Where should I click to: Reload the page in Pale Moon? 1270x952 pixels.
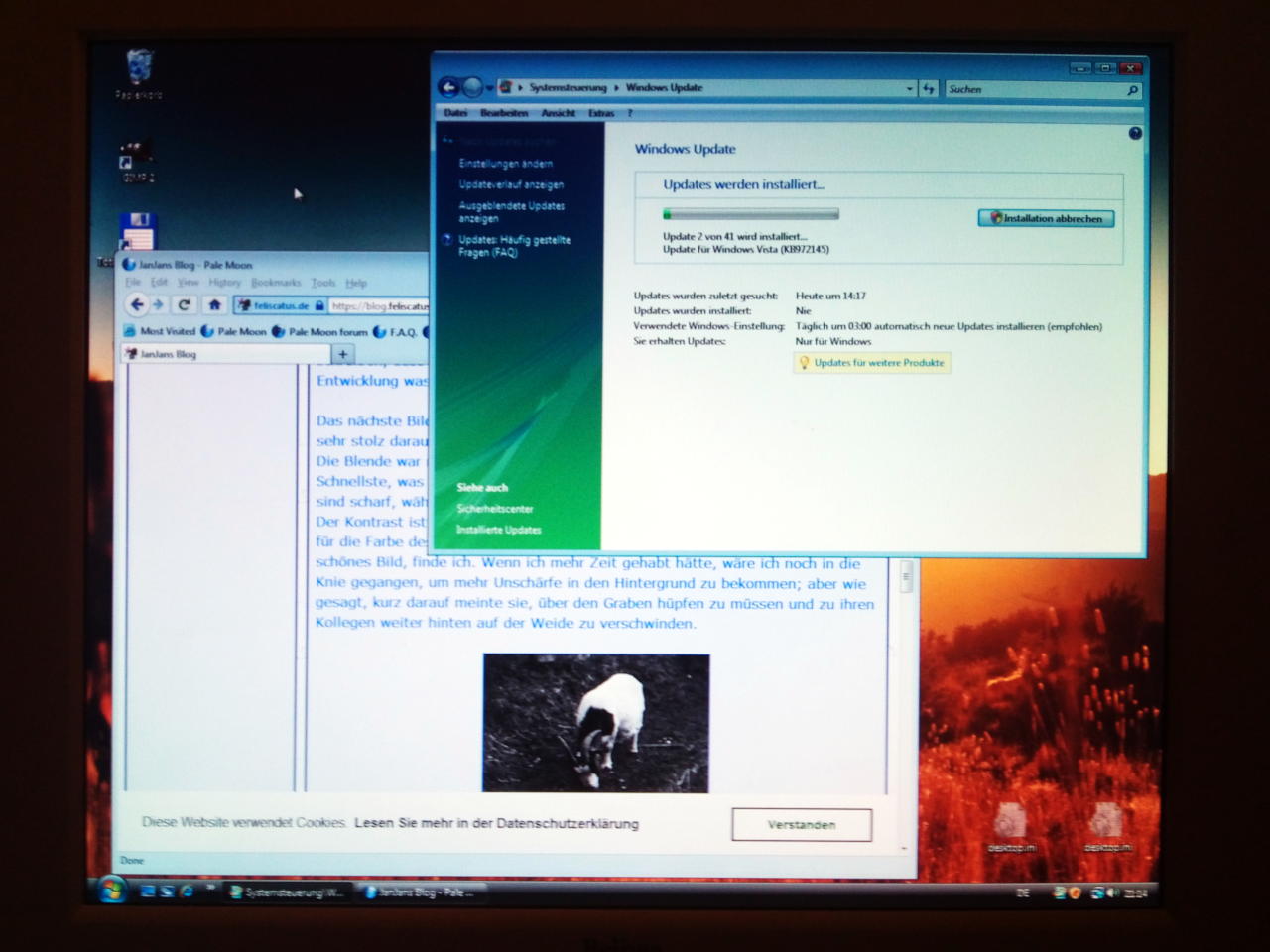[x=184, y=305]
